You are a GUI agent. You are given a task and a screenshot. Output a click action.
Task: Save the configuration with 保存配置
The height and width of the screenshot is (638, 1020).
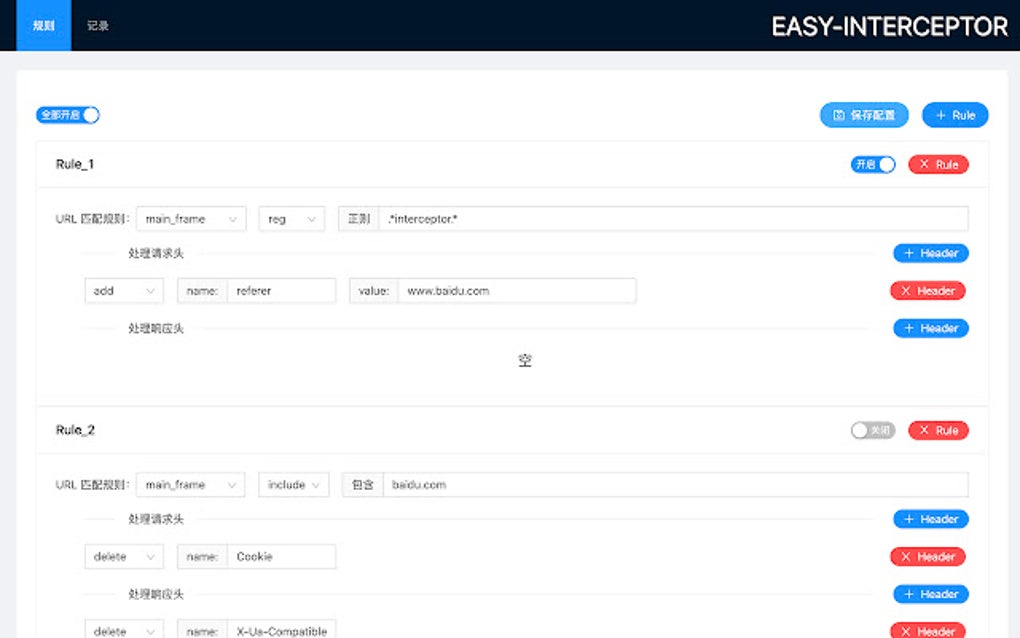point(866,115)
